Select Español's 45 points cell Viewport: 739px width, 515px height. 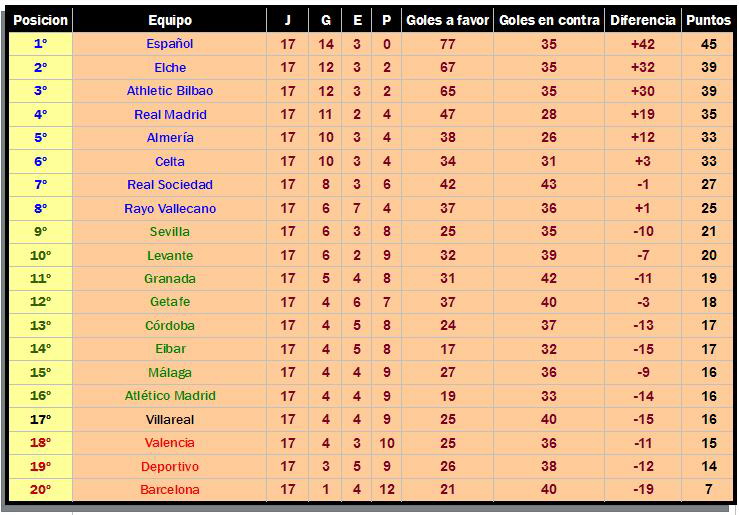708,44
